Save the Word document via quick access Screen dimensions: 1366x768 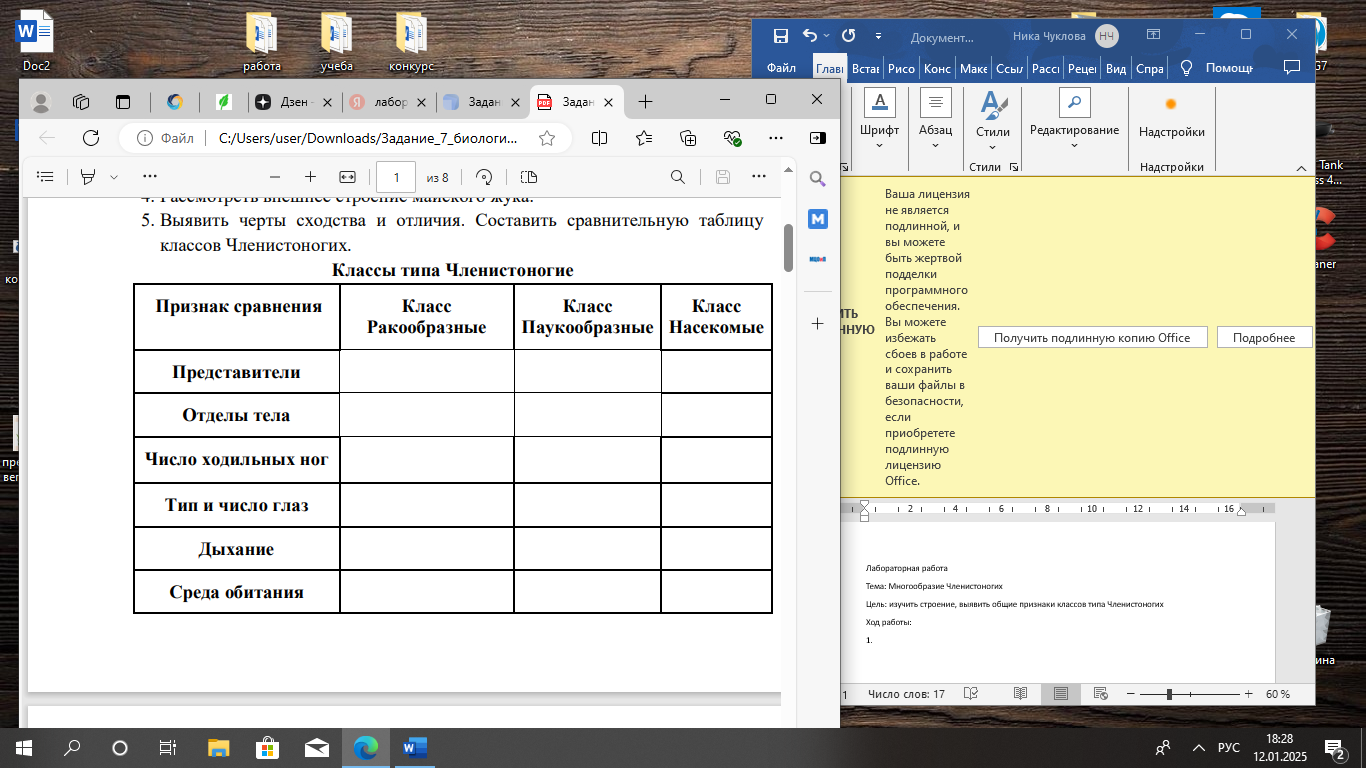pos(781,36)
